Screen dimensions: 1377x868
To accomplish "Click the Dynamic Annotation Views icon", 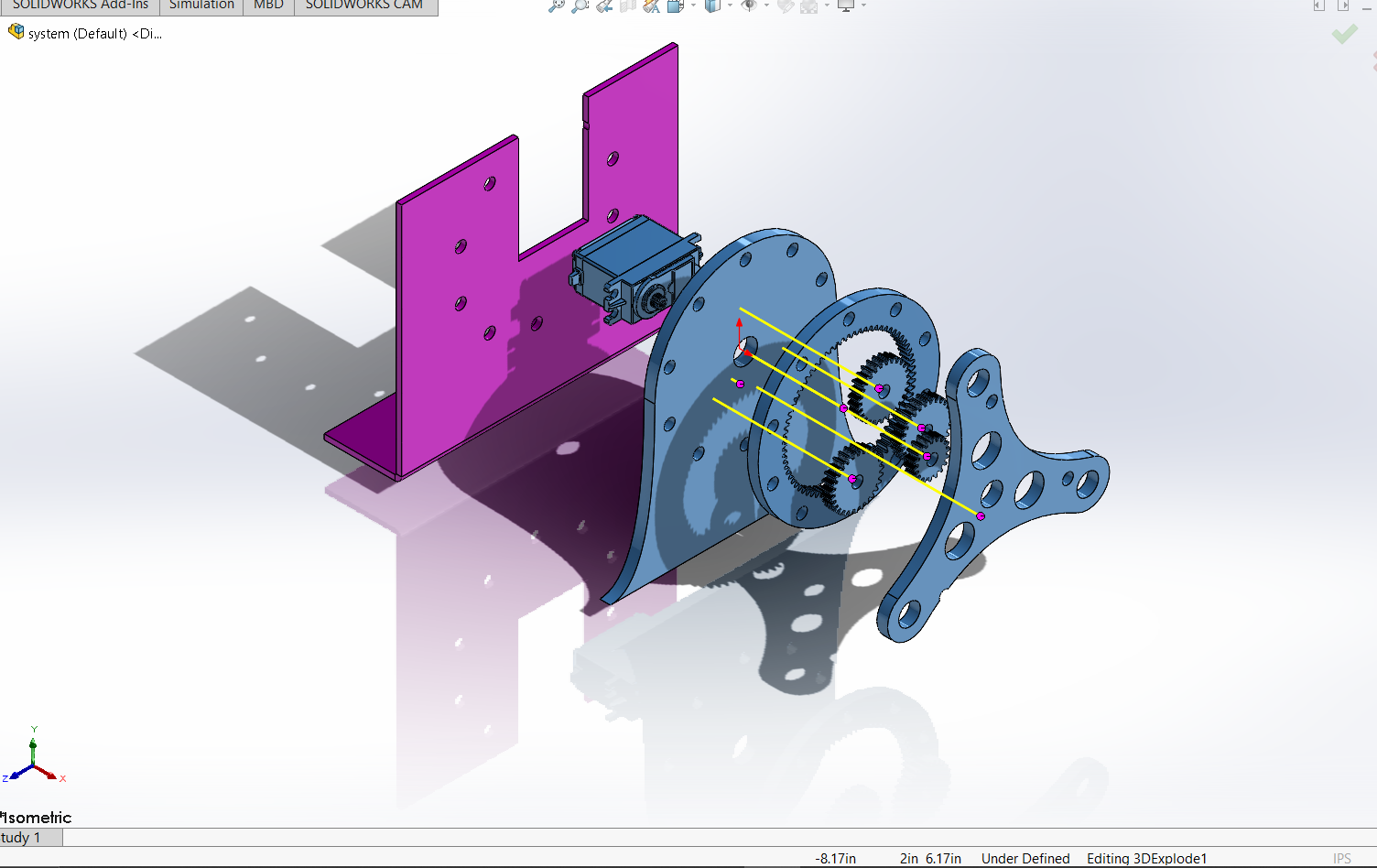I will point(651,5).
